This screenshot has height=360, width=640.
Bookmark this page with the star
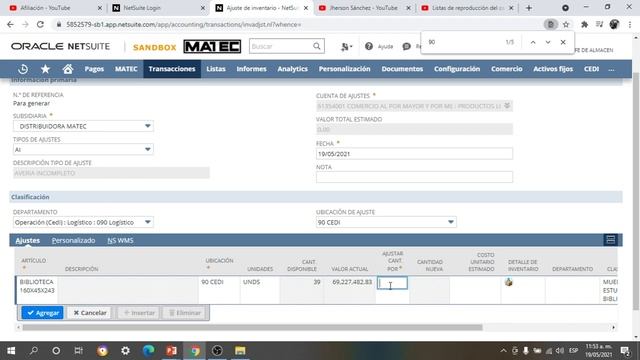[x=566, y=24]
